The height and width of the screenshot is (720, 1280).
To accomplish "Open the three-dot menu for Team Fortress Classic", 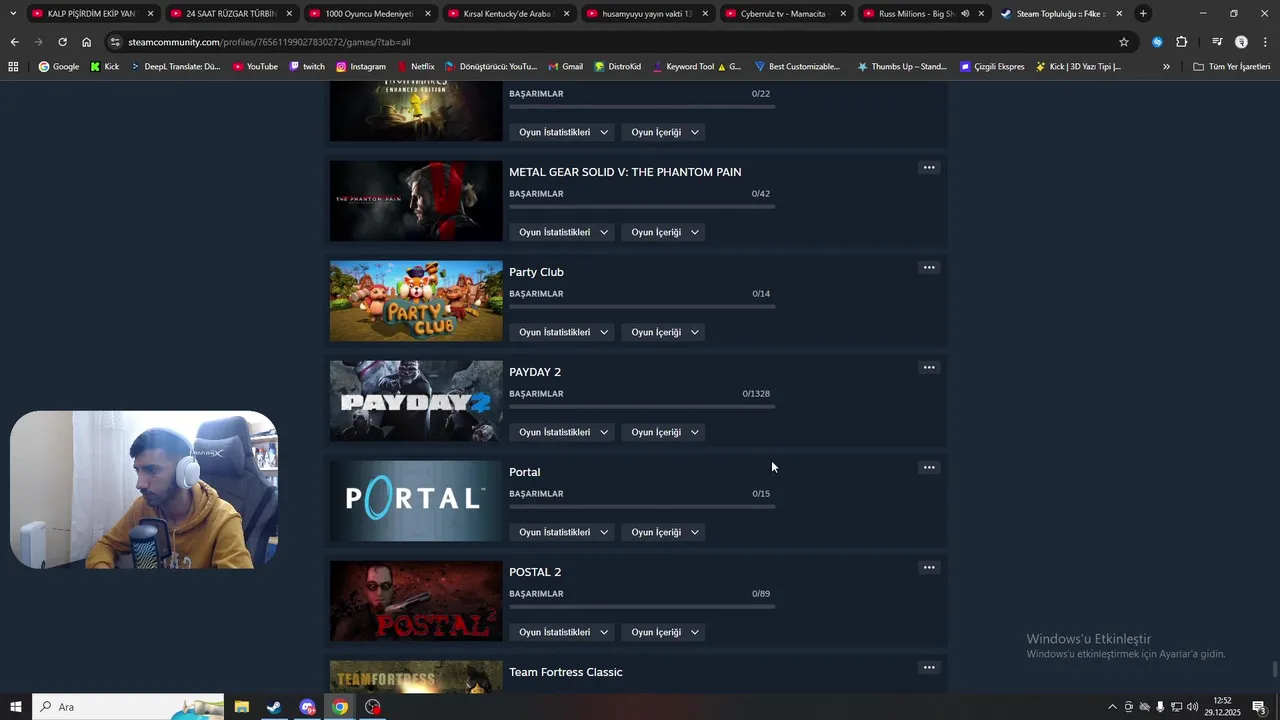I will click(x=929, y=668).
